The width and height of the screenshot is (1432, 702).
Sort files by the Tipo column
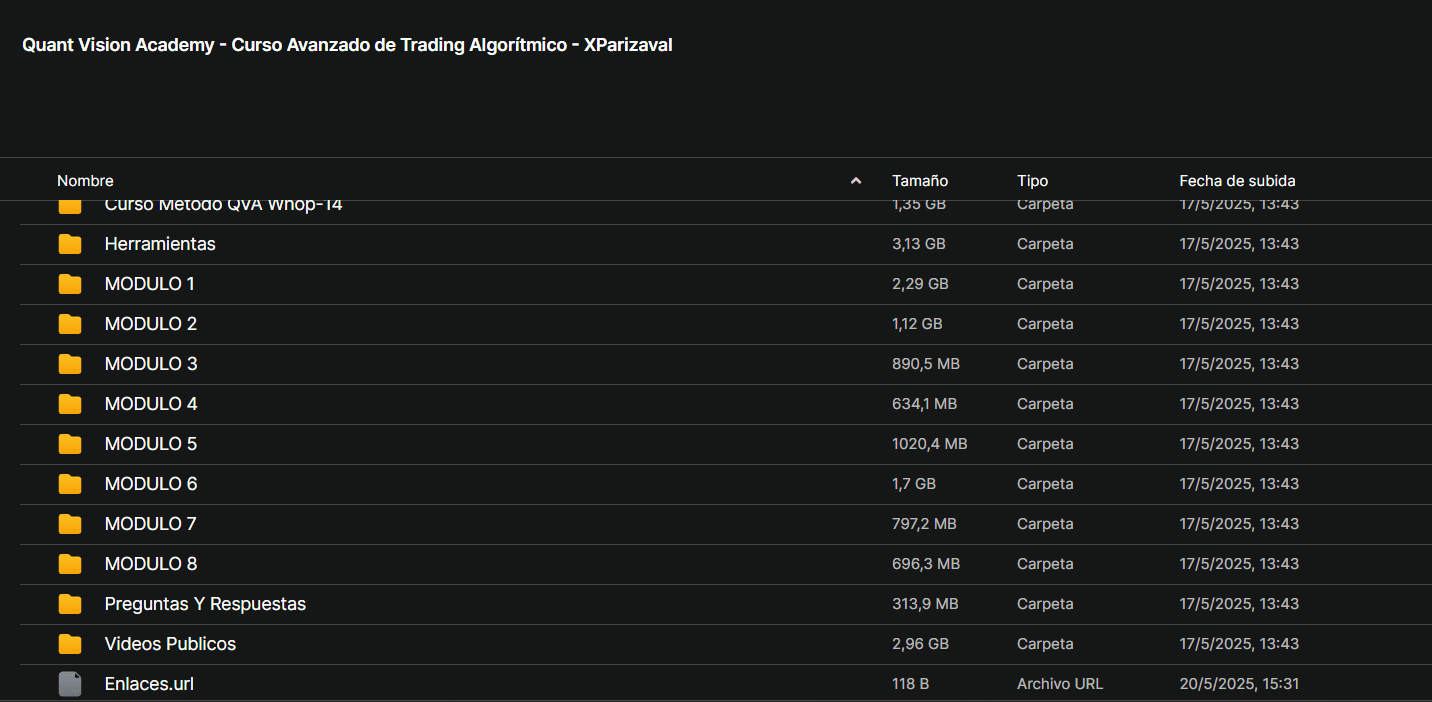pyautogui.click(x=1033, y=181)
